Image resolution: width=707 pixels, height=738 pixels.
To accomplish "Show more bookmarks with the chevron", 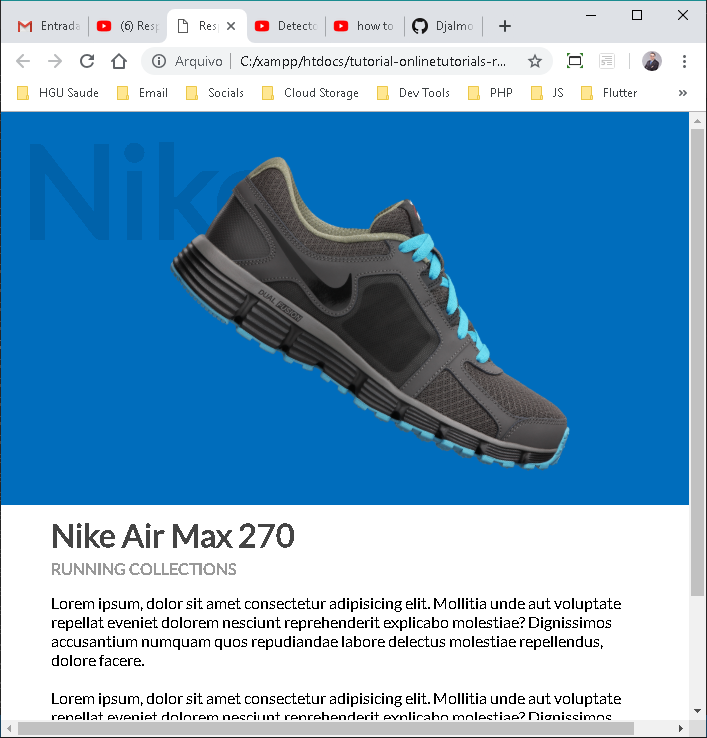I will click(683, 93).
